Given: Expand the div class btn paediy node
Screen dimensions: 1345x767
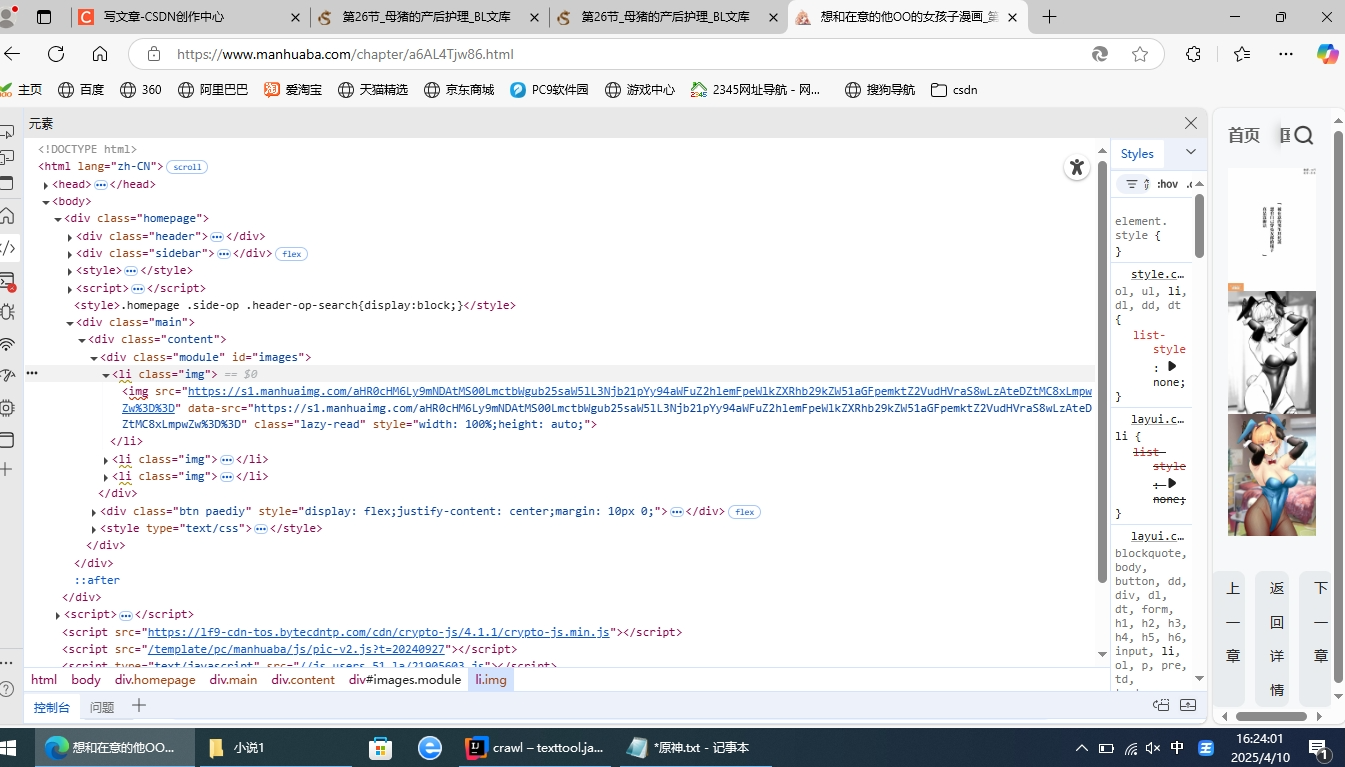Looking at the screenshot, I should pos(94,512).
